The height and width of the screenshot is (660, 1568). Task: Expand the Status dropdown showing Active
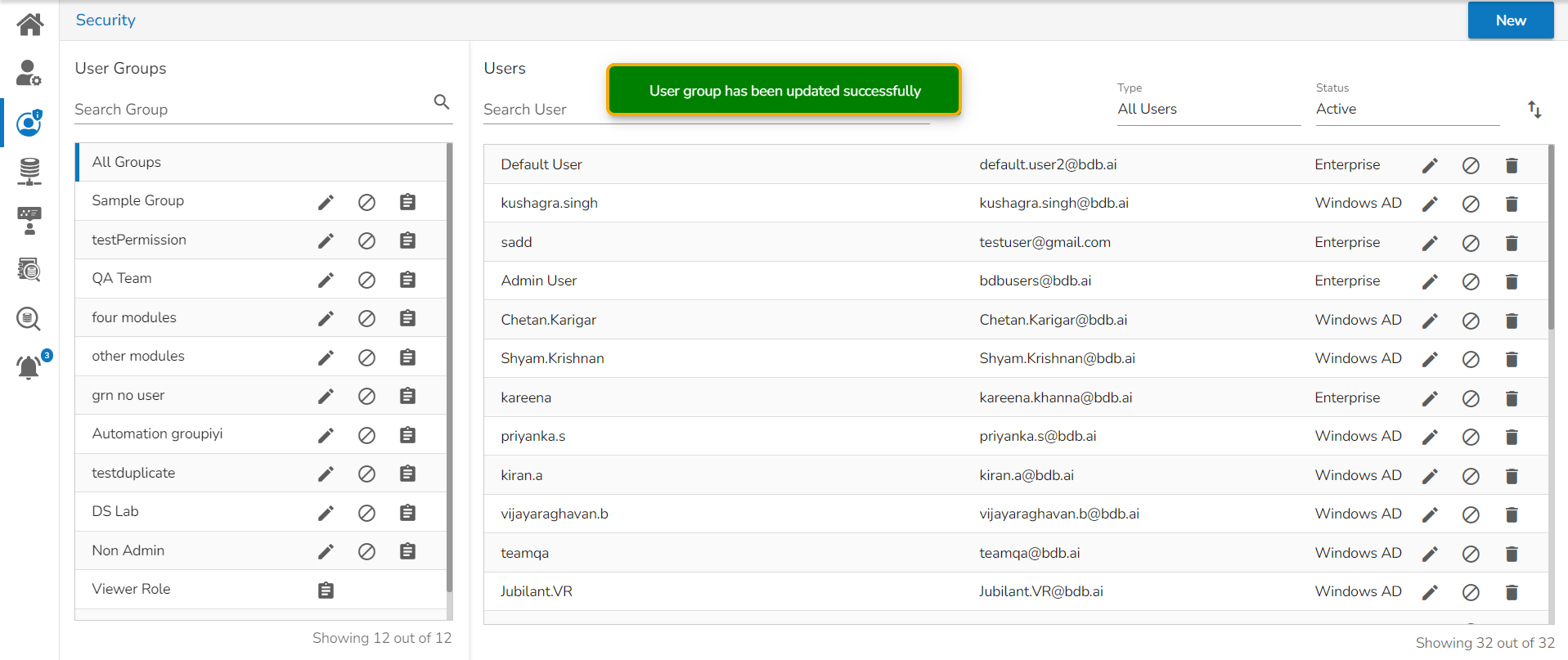point(1406,110)
